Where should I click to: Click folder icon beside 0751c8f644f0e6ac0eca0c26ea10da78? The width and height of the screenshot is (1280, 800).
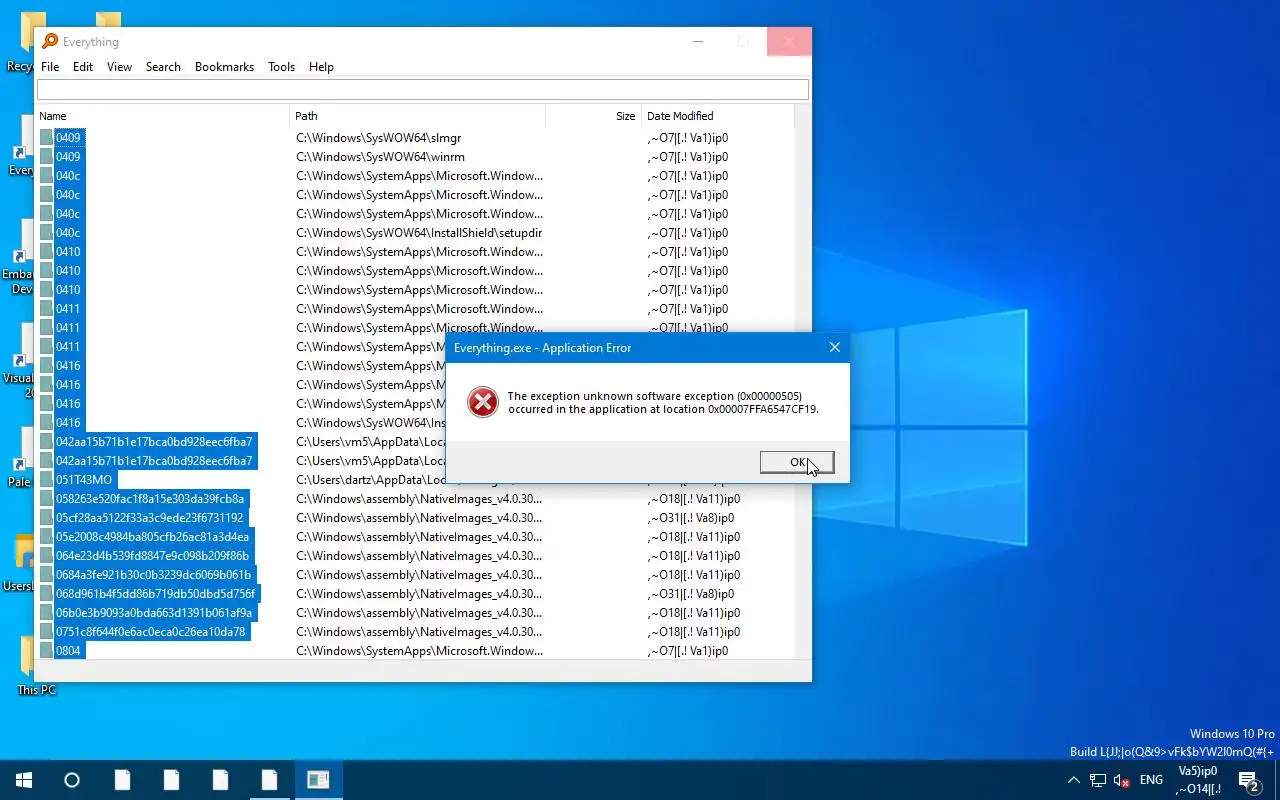[46, 632]
